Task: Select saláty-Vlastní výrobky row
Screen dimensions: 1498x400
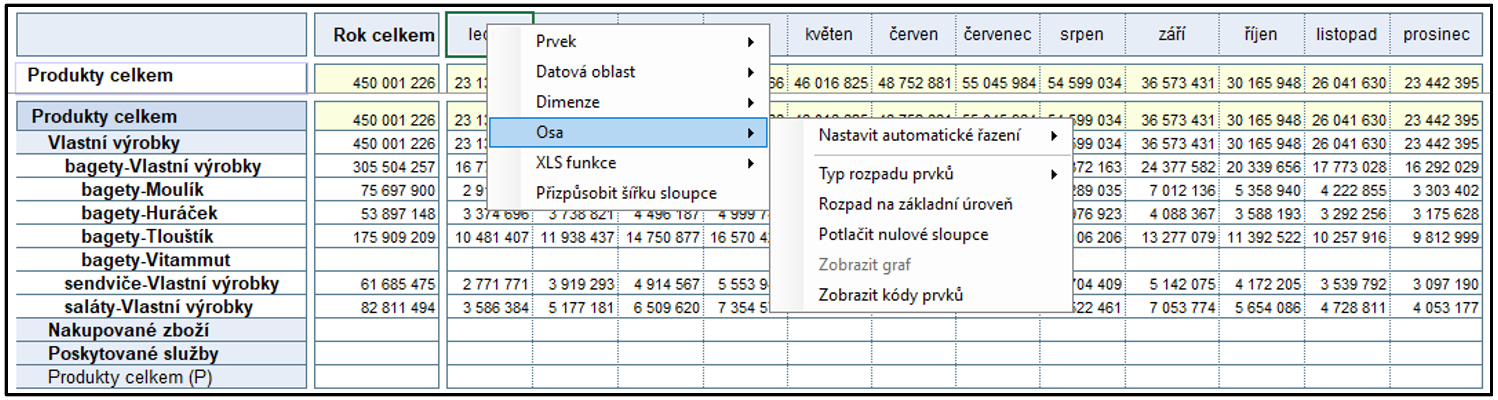Action: [162, 307]
